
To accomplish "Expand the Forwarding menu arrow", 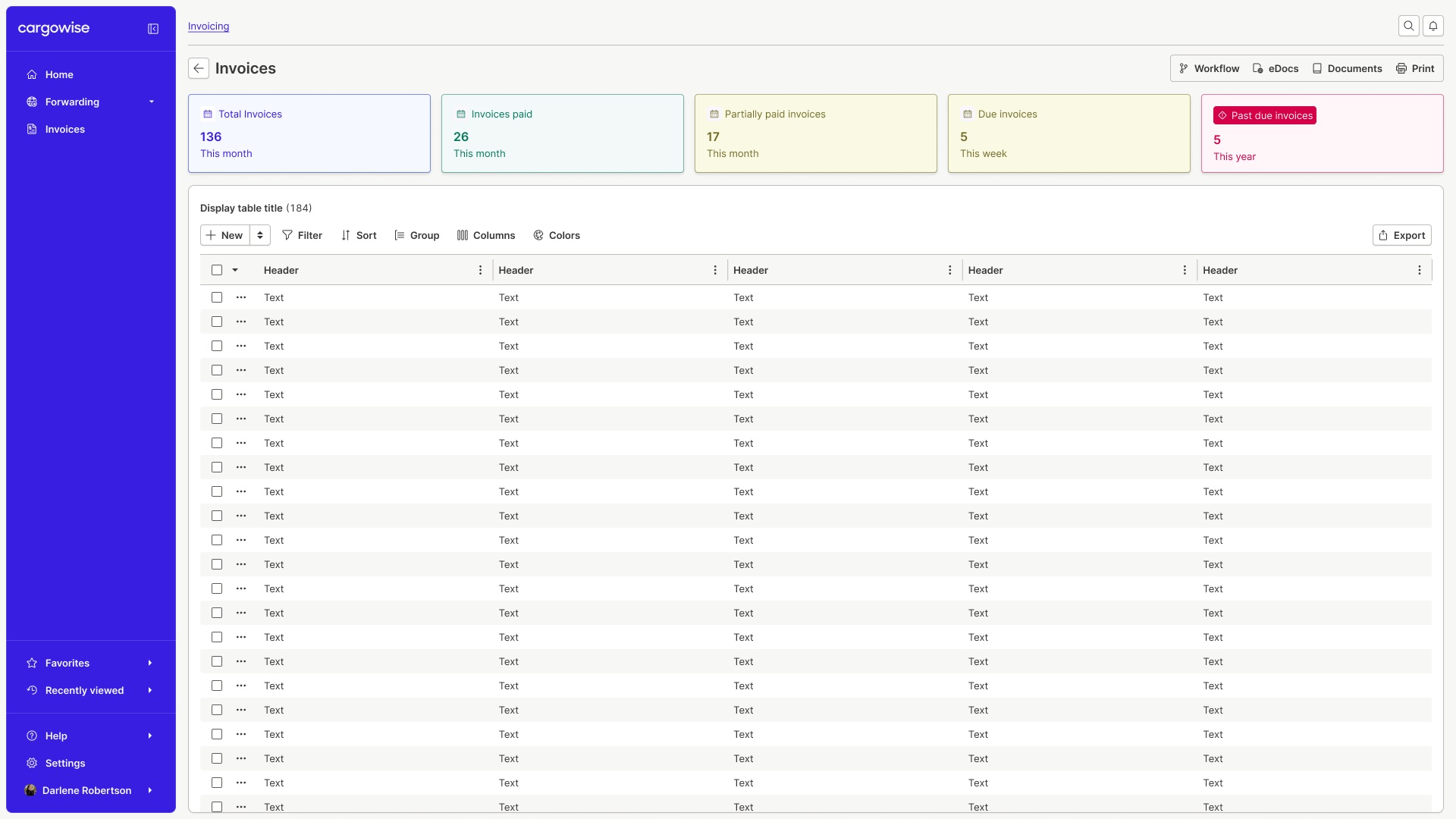I will click(x=152, y=102).
